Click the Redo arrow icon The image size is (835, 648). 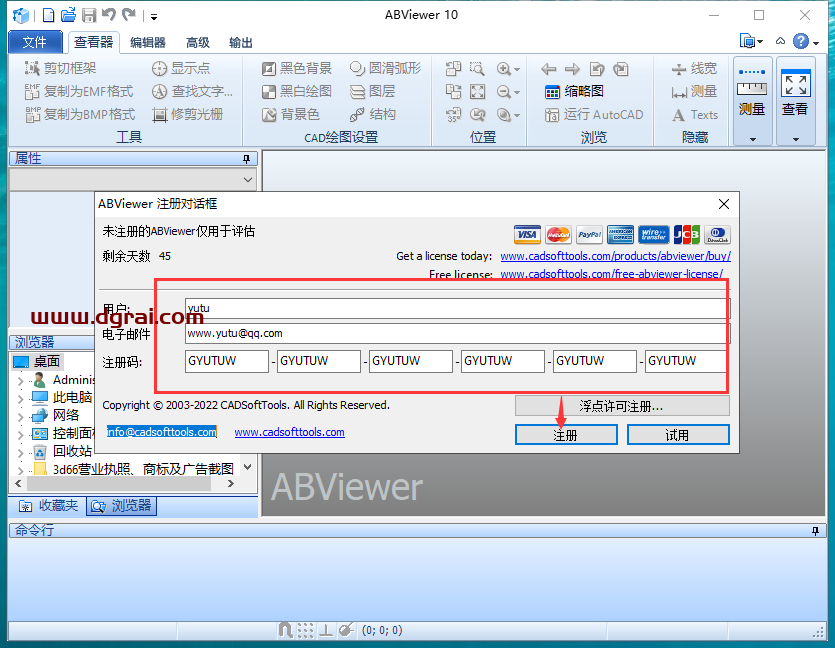[129, 14]
